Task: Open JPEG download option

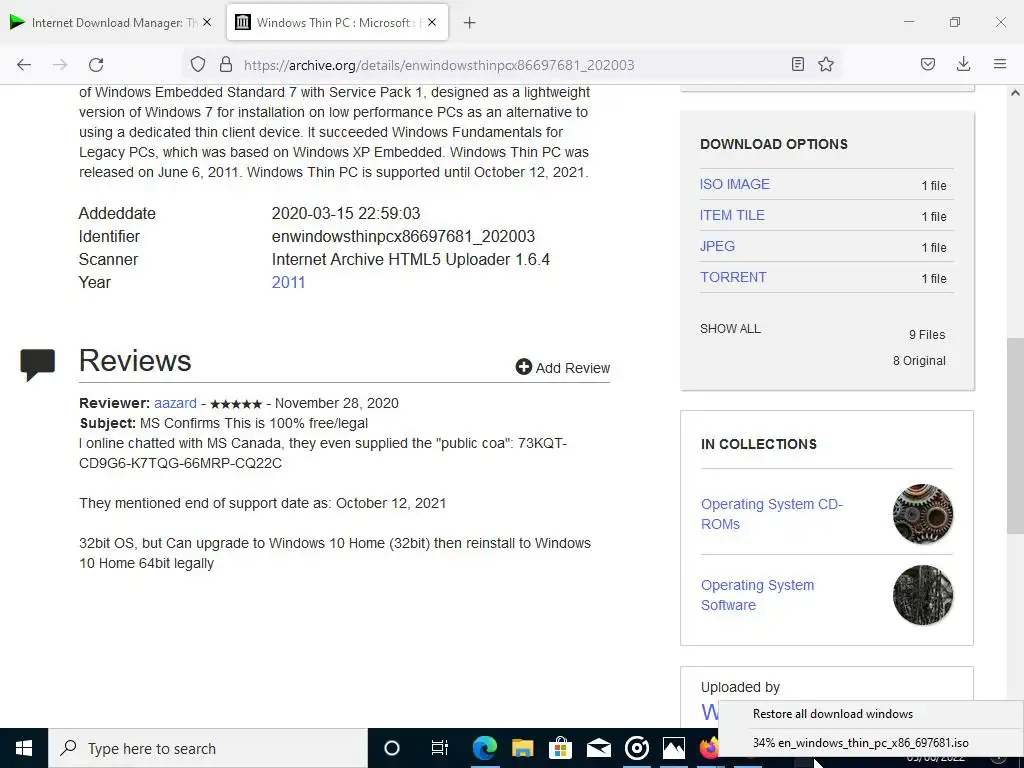Action: (x=718, y=246)
